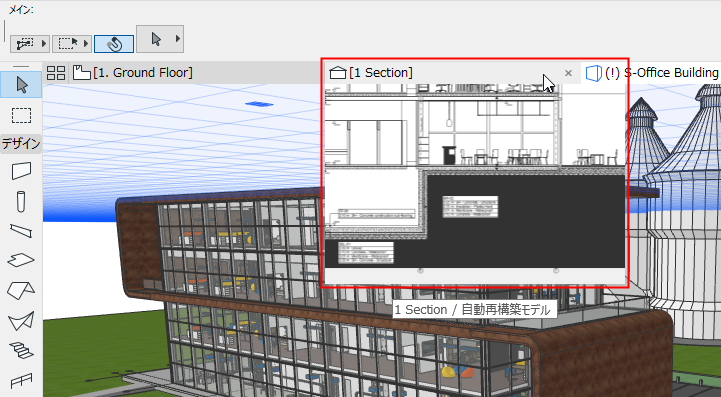Open the tab overview grid icon
The width and height of the screenshot is (721, 397).
coord(56,73)
